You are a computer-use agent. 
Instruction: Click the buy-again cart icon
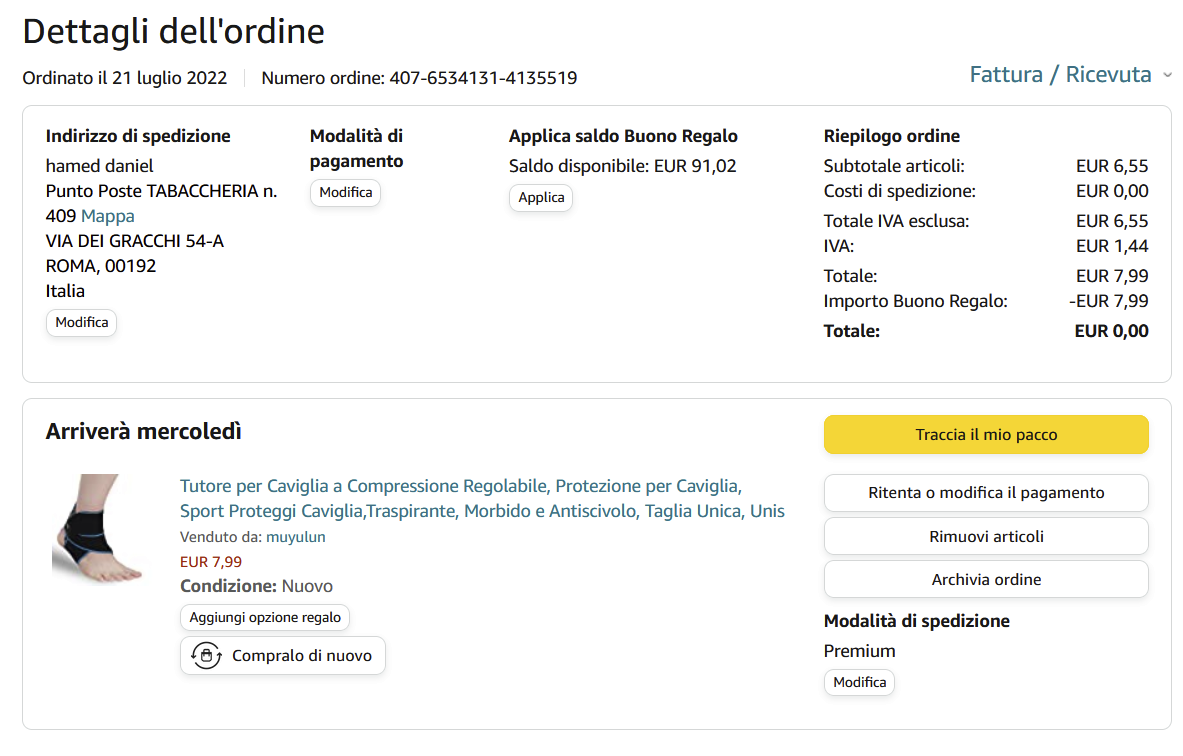(206, 656)
